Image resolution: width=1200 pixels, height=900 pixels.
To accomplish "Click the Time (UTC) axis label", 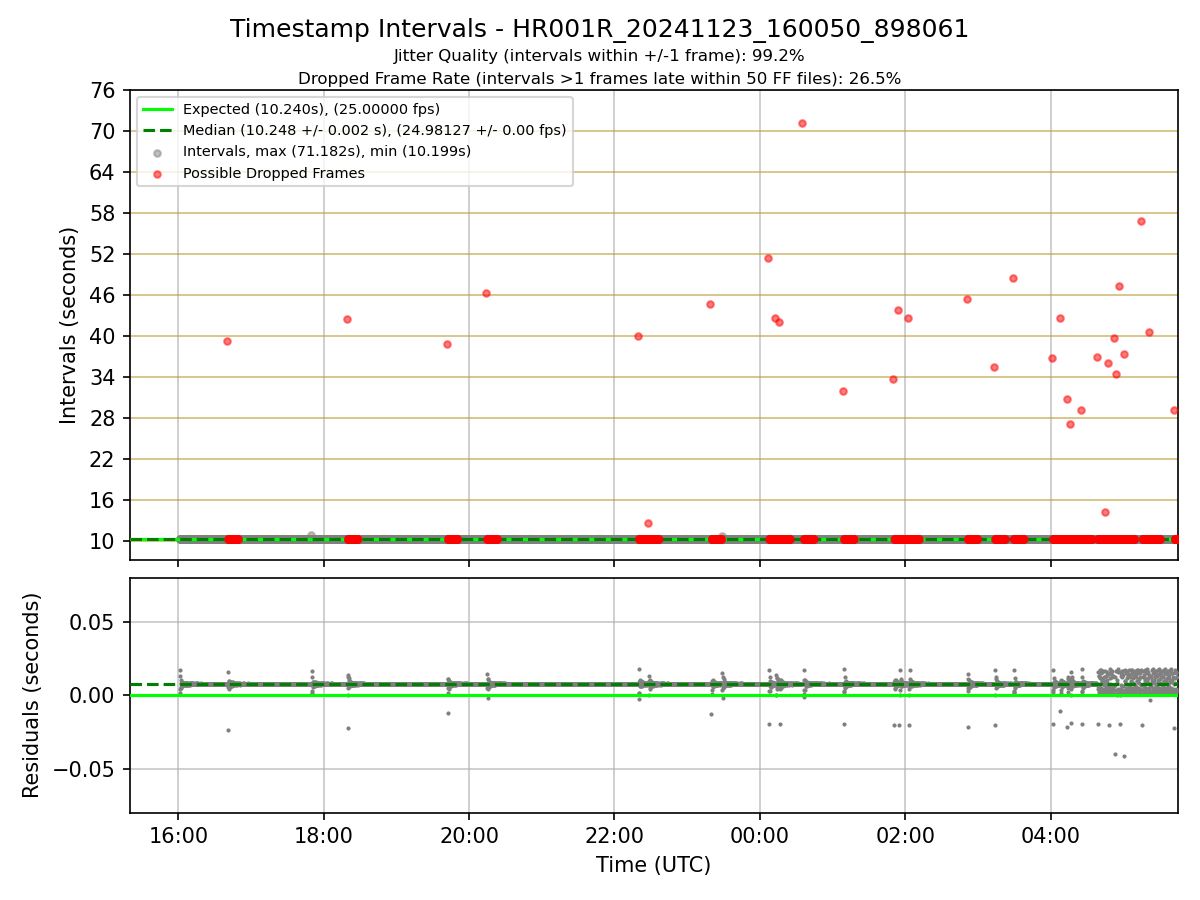I will [653, 865].
